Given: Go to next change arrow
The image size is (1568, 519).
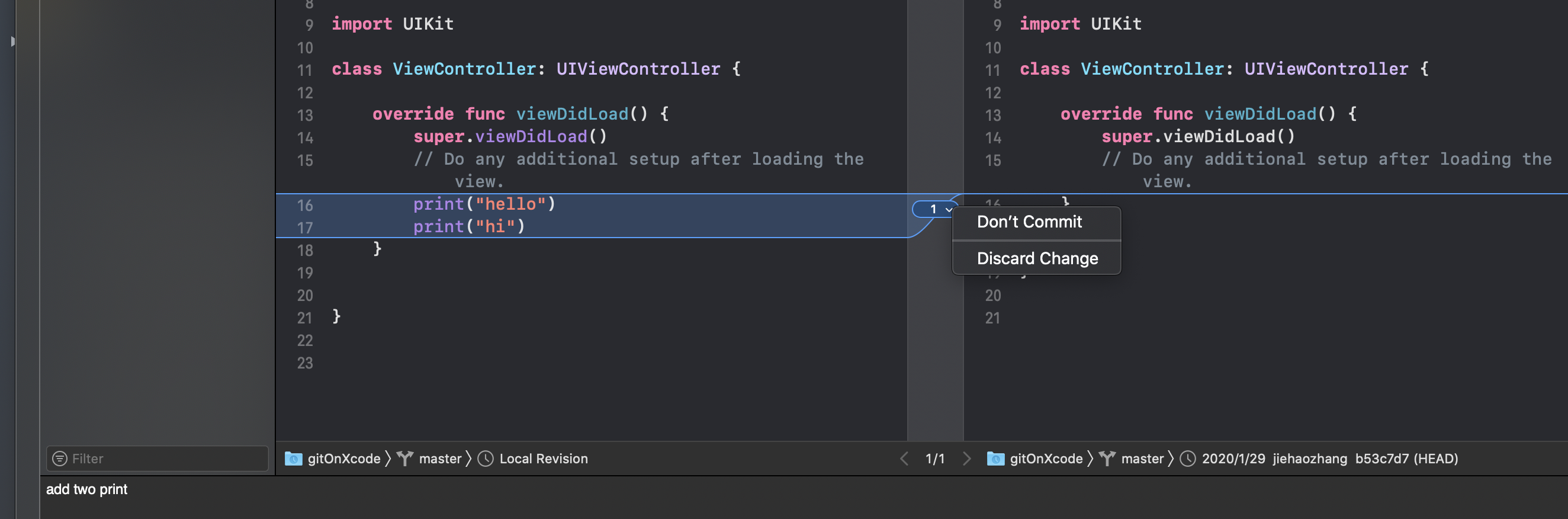Looking at the screenshot, I should 967,458.
